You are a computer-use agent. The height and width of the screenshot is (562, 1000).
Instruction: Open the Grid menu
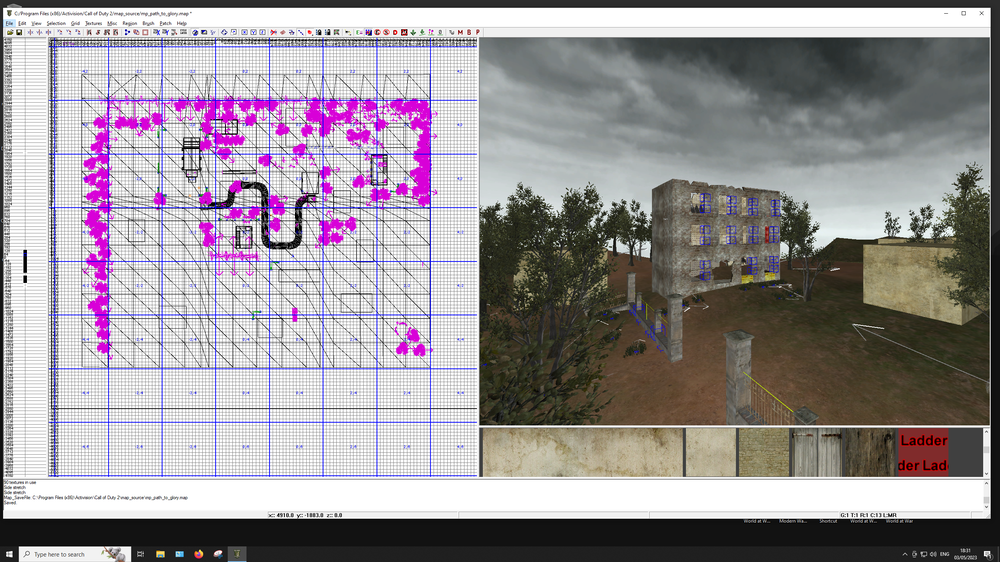tap(75, 23)
